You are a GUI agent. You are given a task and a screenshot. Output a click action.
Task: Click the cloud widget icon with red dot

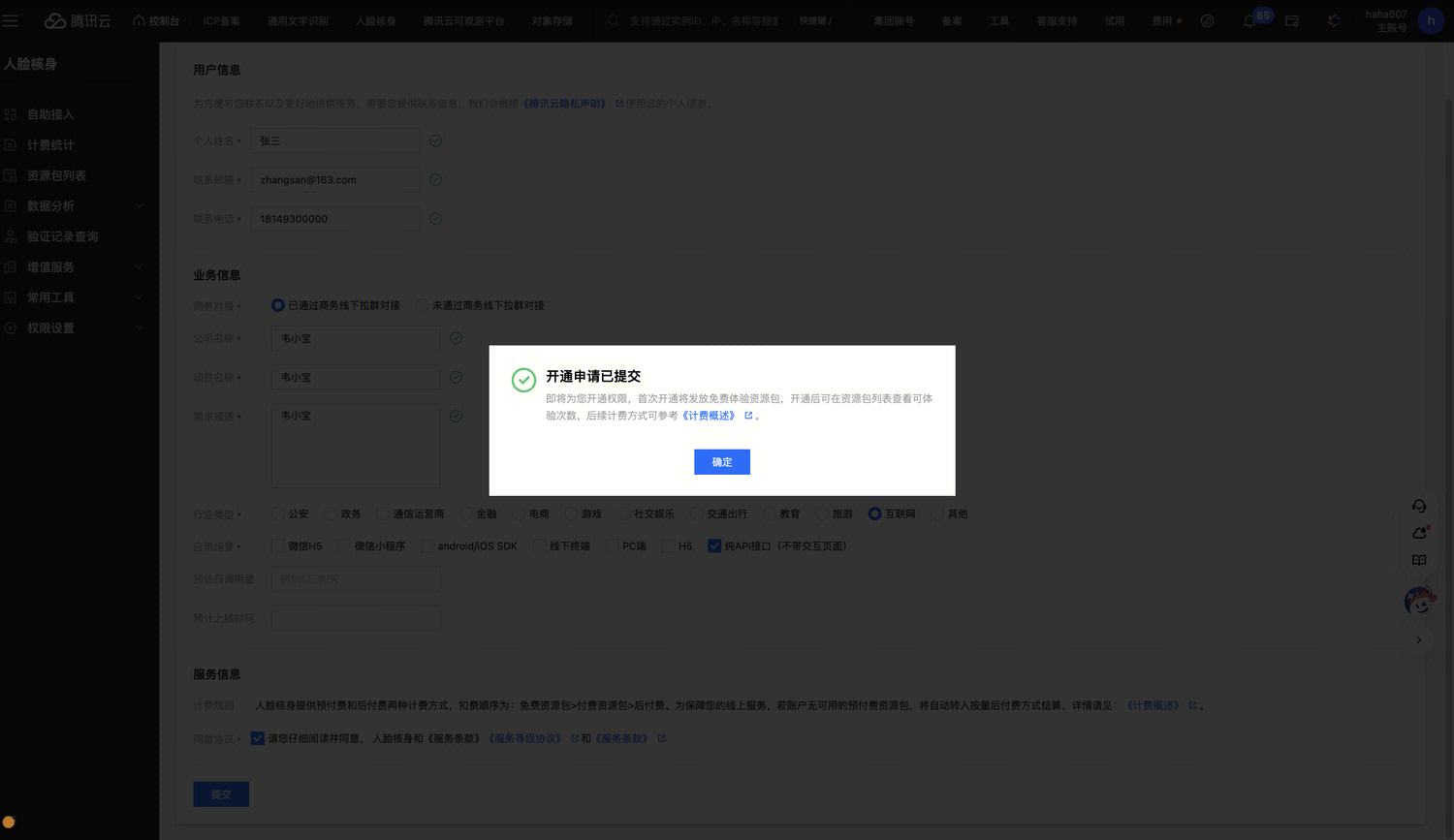tap(1419, 533)
